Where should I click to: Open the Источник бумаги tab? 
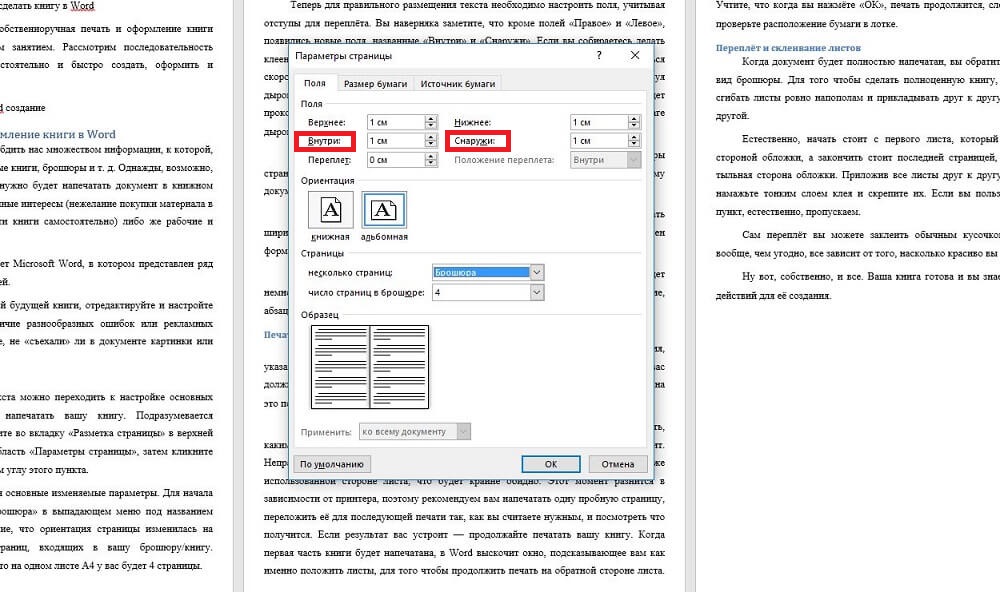coord(457,85)
